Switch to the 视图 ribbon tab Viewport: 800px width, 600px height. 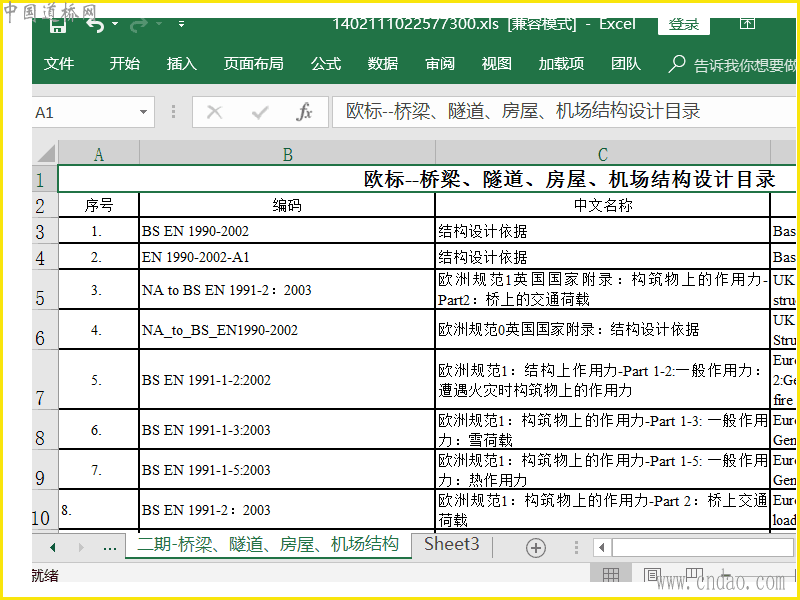[496, 64]
